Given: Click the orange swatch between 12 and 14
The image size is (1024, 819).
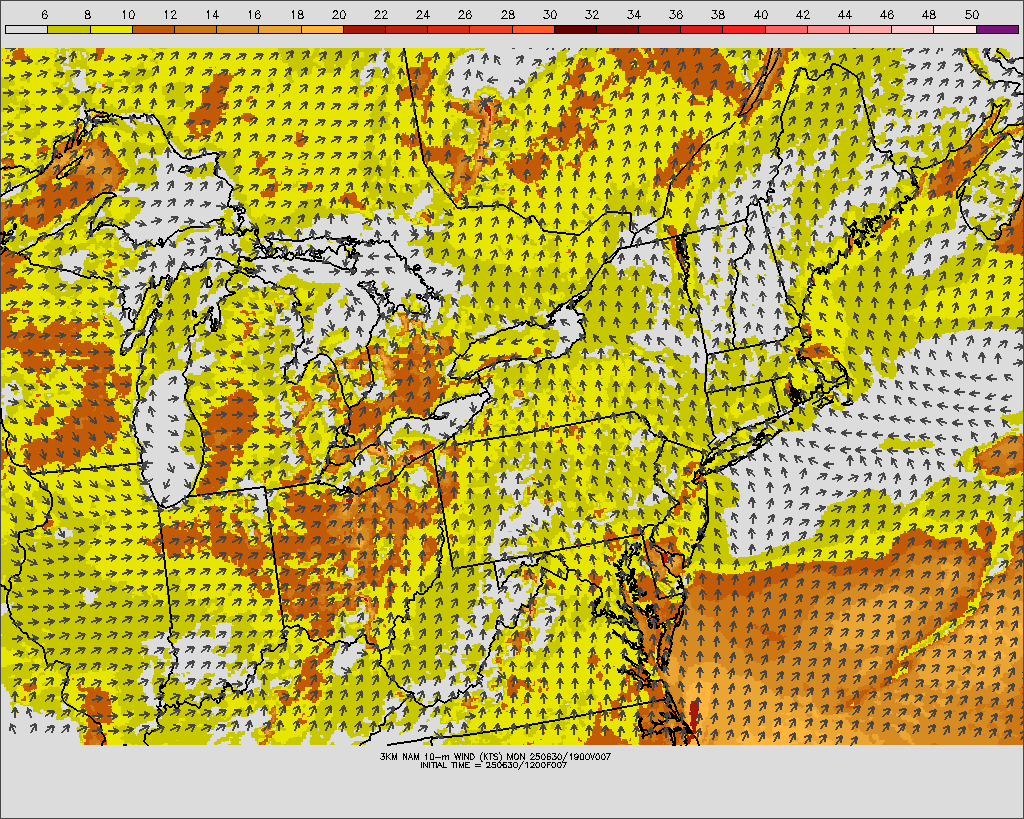Looking at the screenshot, I should (195, 29).
